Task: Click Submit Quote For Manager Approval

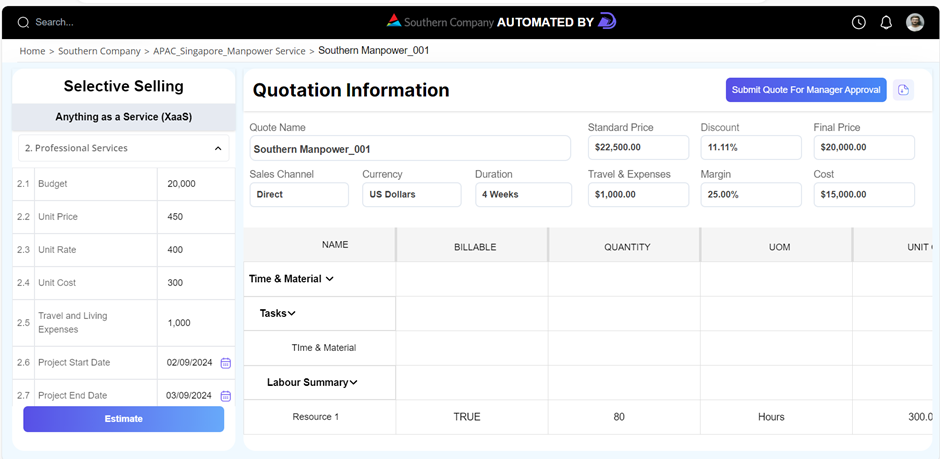Action: (x=805, y=90)
